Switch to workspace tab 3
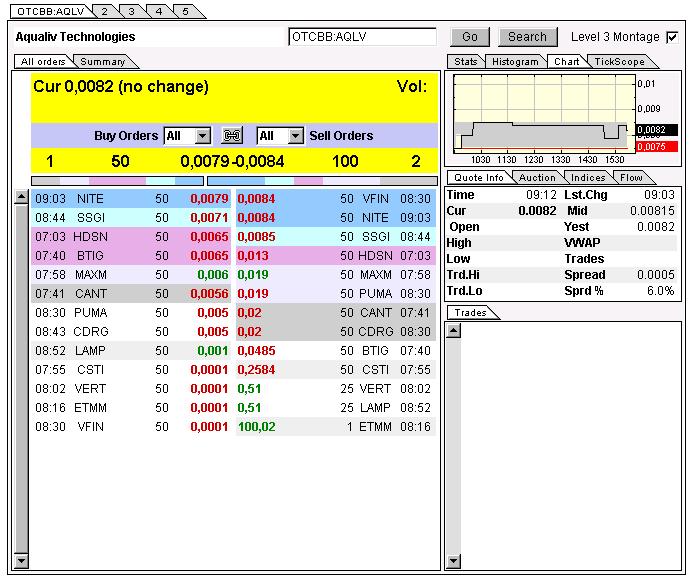Screen dimensions: 691x578 coord(131,11)
